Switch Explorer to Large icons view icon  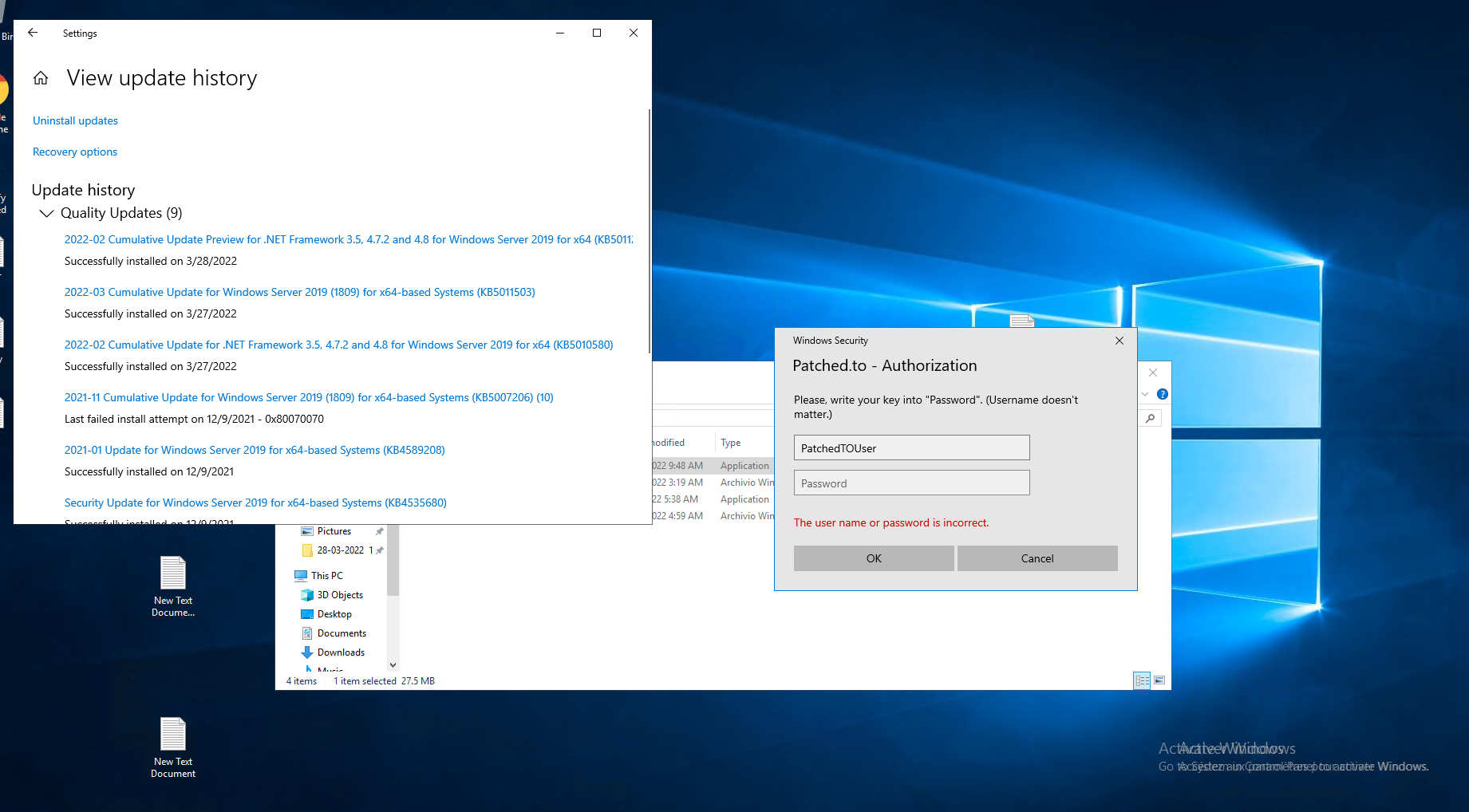pyautogui.click(x=1159, y=680)
